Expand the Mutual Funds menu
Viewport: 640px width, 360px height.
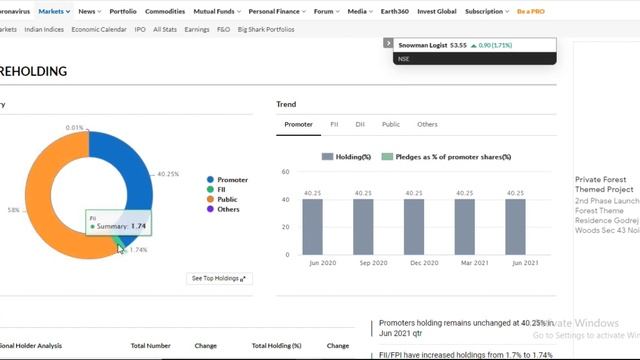click(x=217, y=11)
